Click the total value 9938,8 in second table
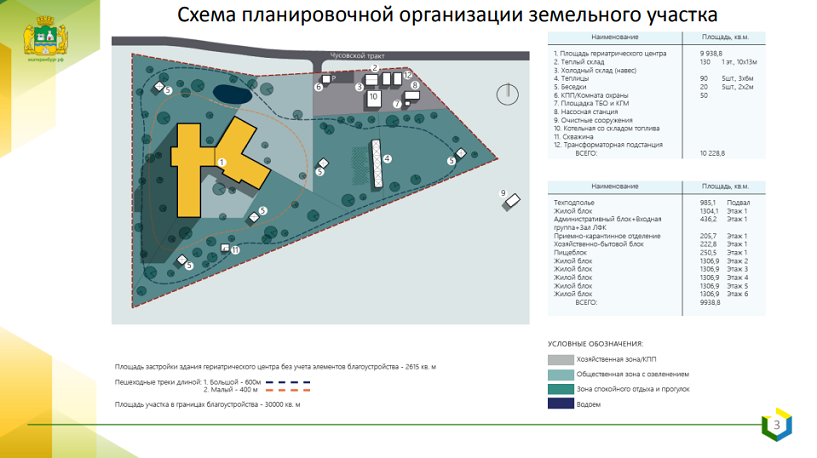The height and width of the screenshot is (458, 817). (710, 302)
